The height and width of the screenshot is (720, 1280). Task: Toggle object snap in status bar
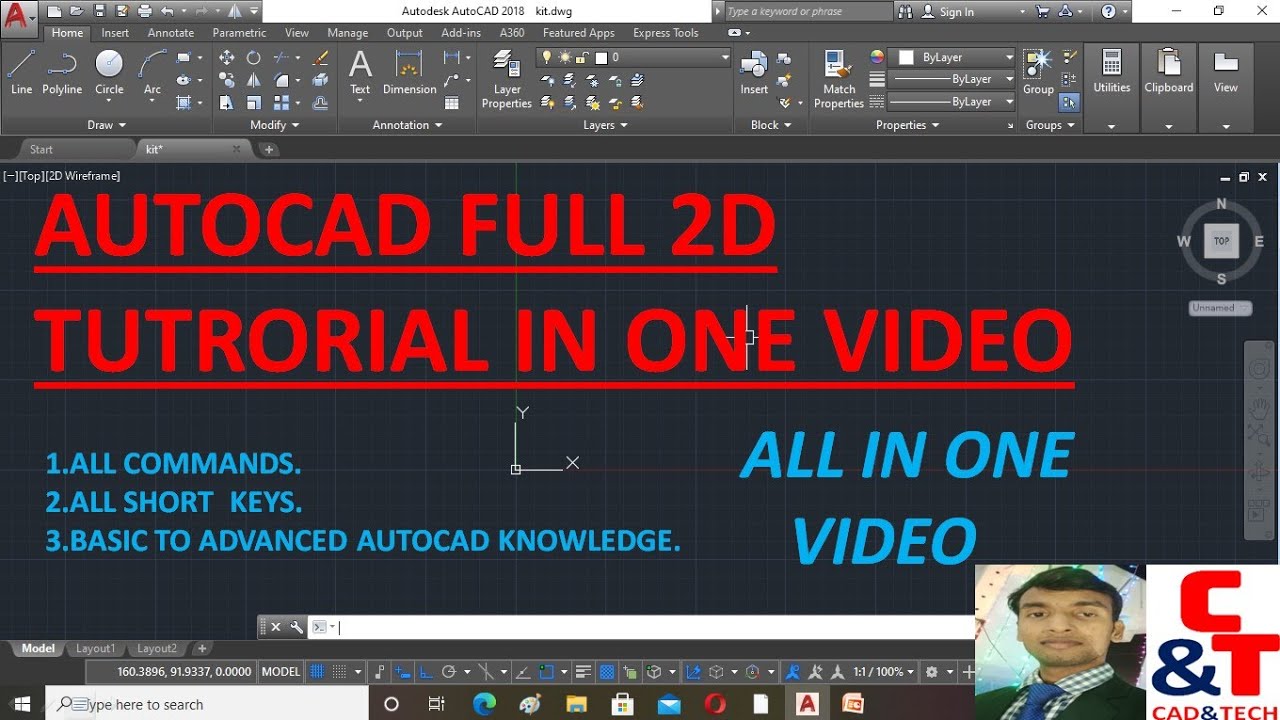click(x=546, y=672)
